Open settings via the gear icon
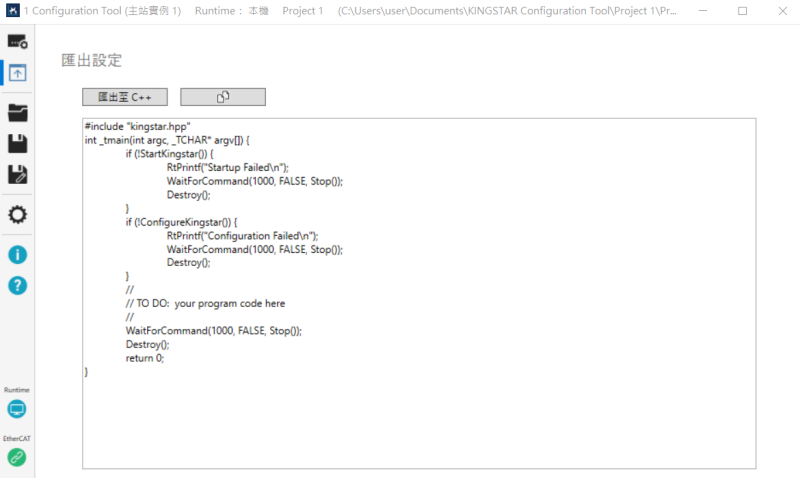 pos(17,214)
